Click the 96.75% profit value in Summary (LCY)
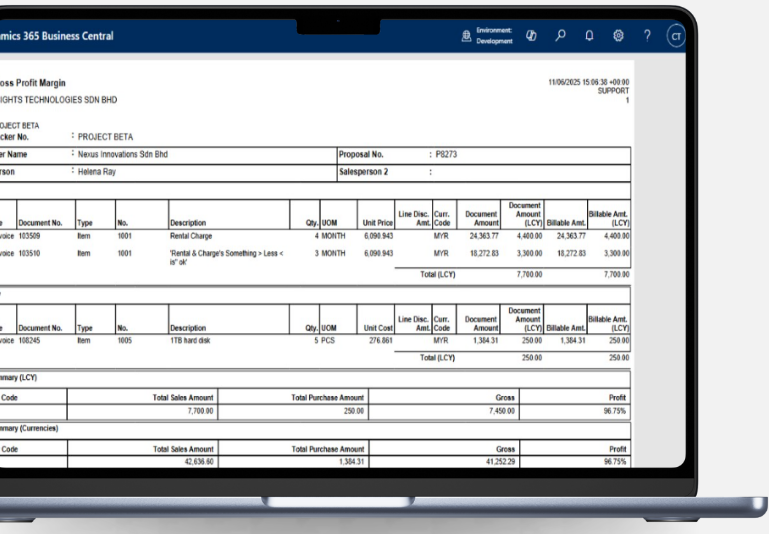 pos(615,411)
